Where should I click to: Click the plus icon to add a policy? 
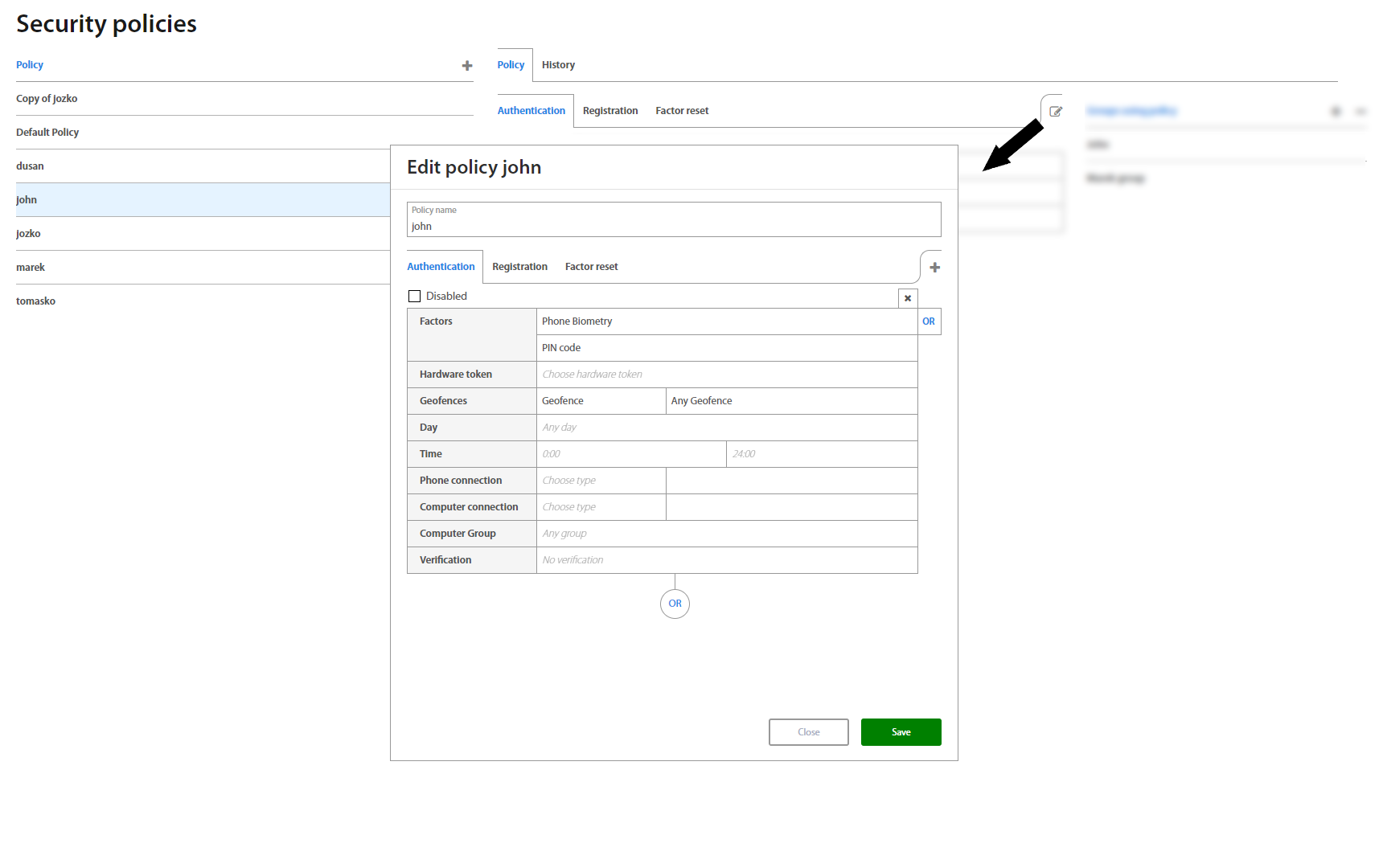[x=466, y=66]
